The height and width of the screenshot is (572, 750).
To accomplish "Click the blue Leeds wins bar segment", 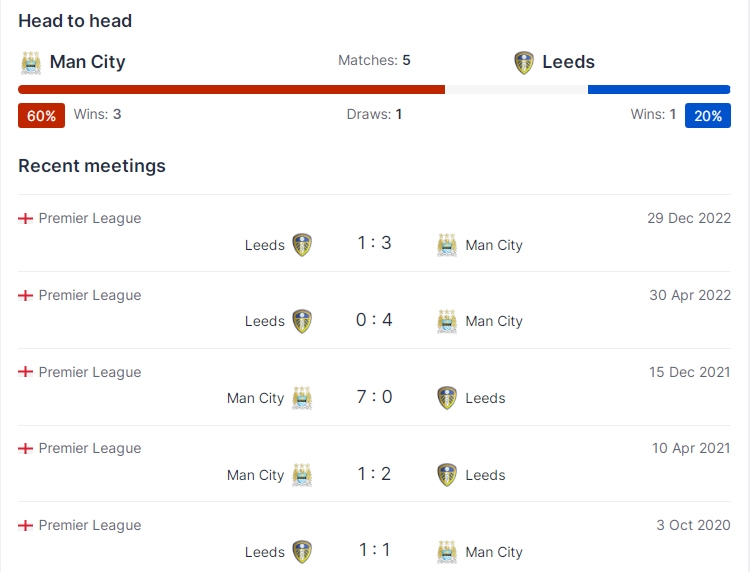I will [x=659, y=89].
